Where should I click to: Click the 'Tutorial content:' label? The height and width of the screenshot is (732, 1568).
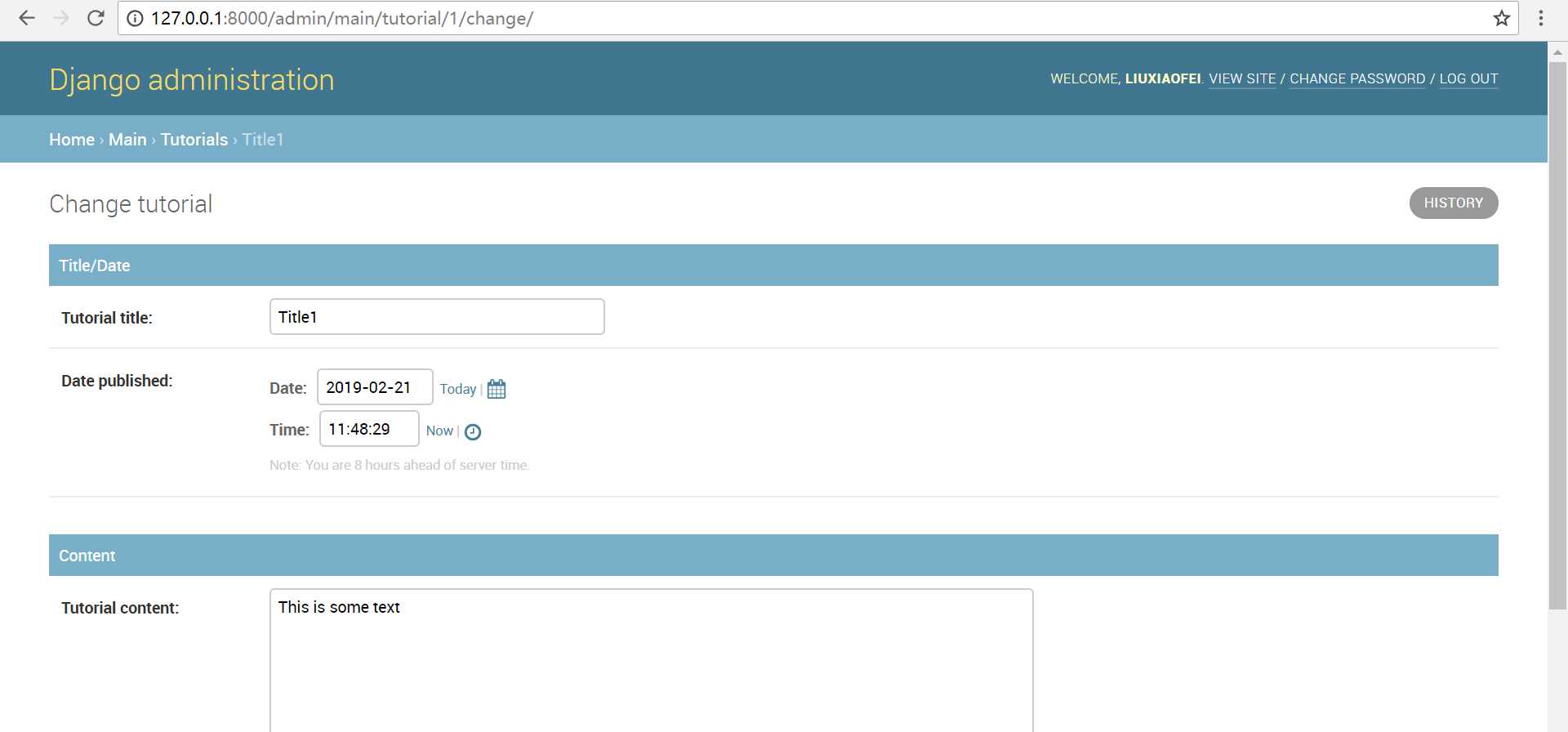[120, 608]
